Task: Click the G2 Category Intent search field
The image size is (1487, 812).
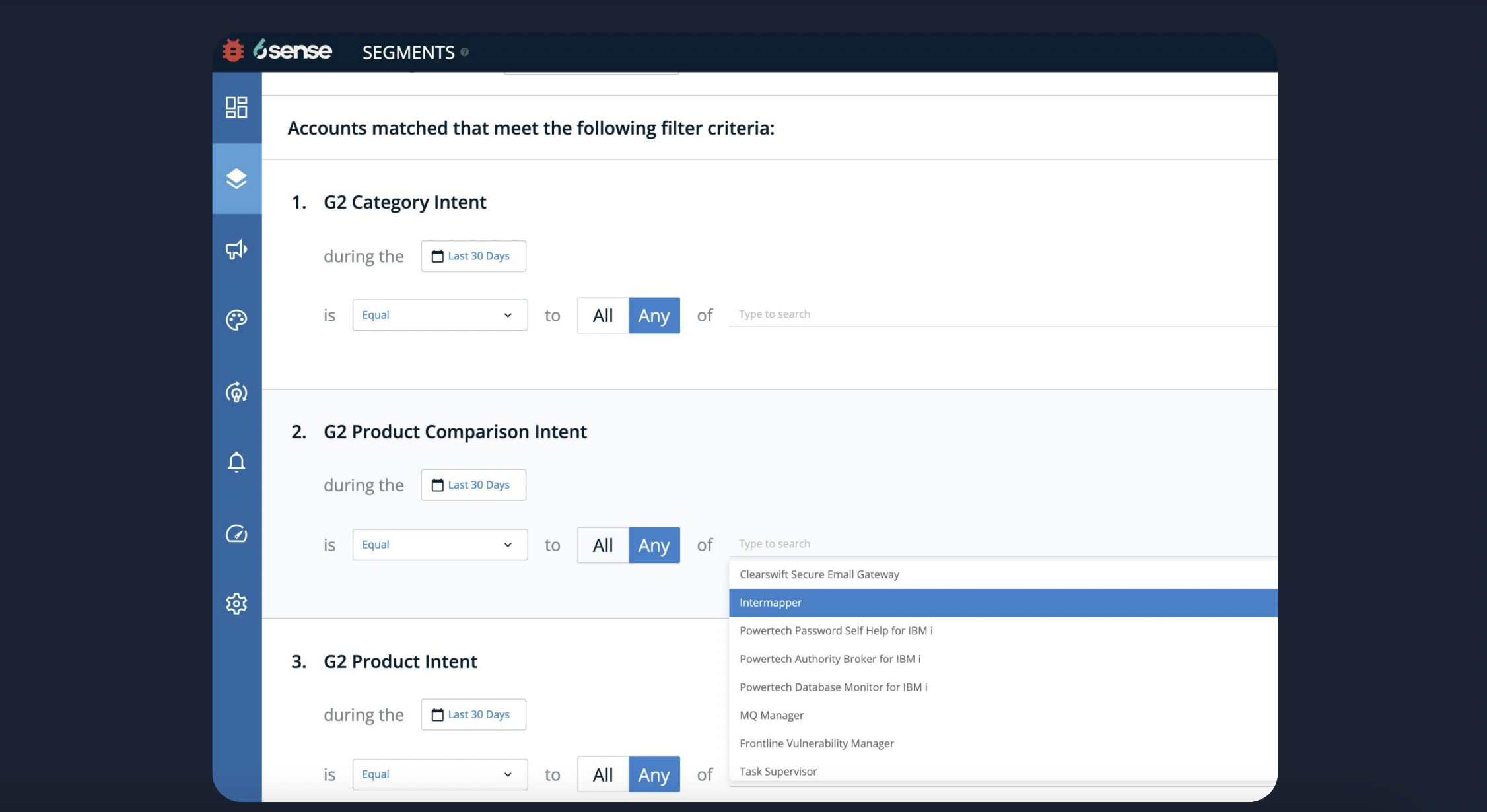Action: (x=990, y=314)
